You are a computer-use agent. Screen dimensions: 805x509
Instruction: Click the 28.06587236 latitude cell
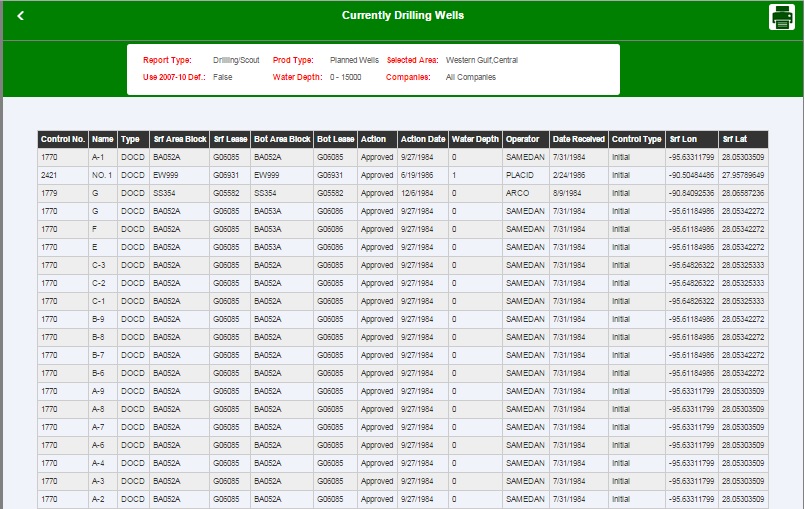[x=743, y=193]
